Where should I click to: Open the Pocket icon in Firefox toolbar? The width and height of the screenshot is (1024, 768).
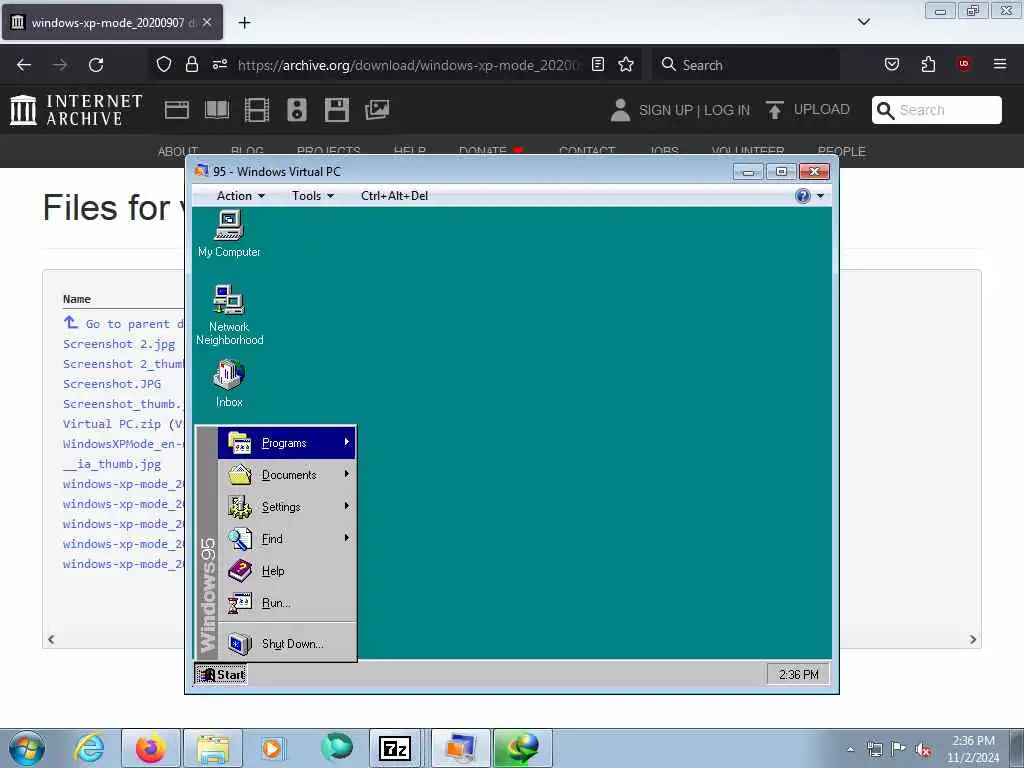click(891, 64)
